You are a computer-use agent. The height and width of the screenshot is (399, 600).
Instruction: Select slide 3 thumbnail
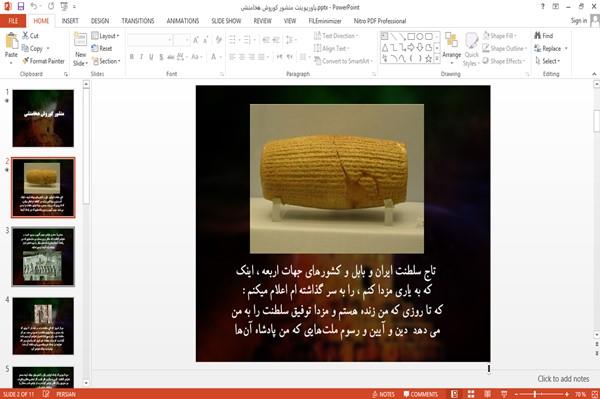[x=43, y=256]
